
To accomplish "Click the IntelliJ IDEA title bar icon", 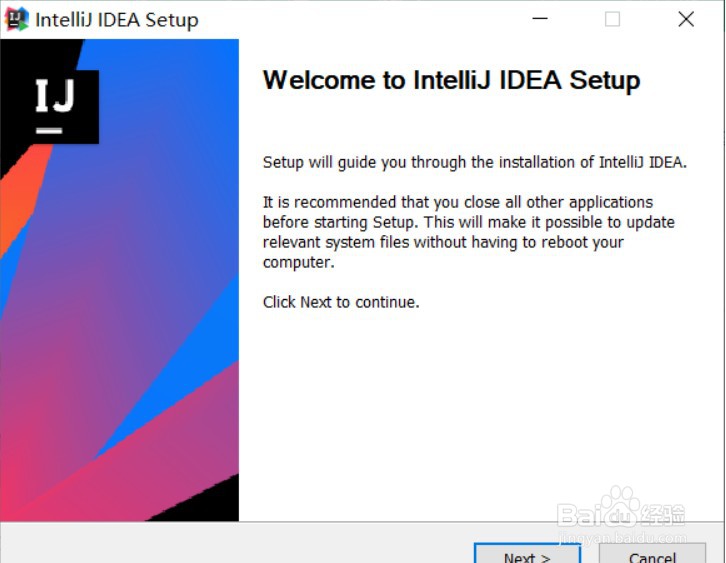I will coord(17,19).
